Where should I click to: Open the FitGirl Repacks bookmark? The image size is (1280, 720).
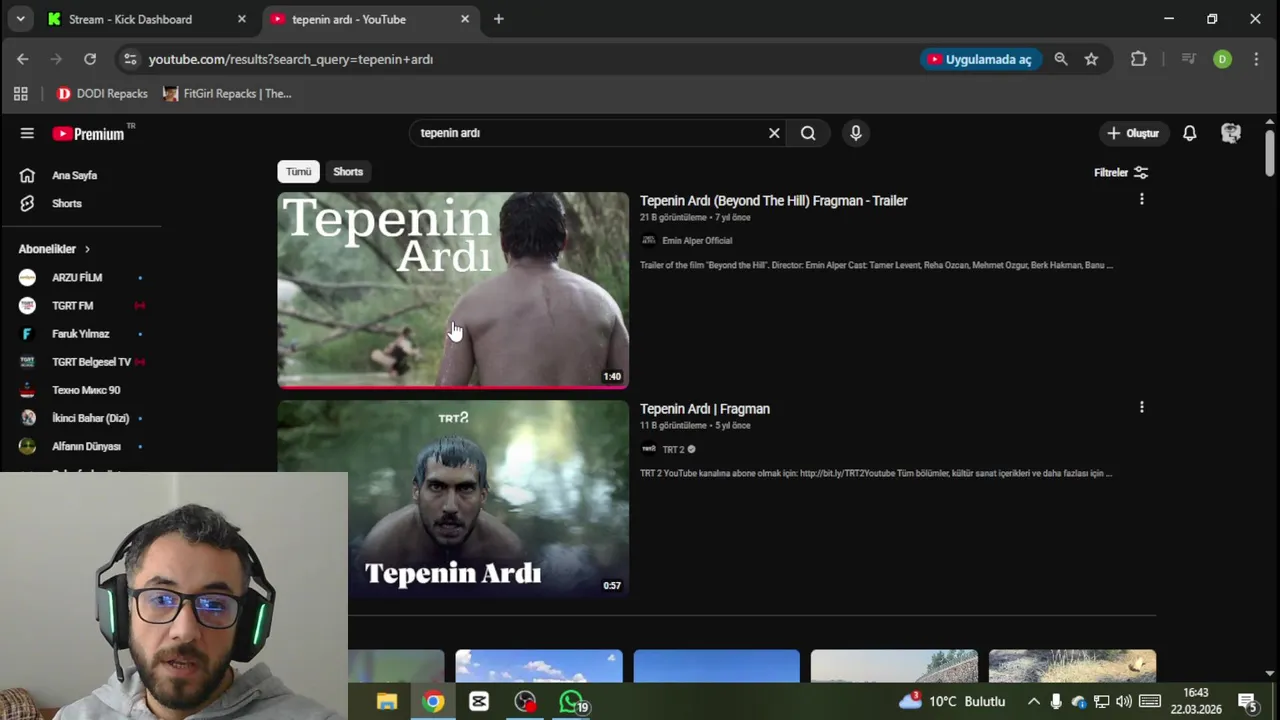227,94
